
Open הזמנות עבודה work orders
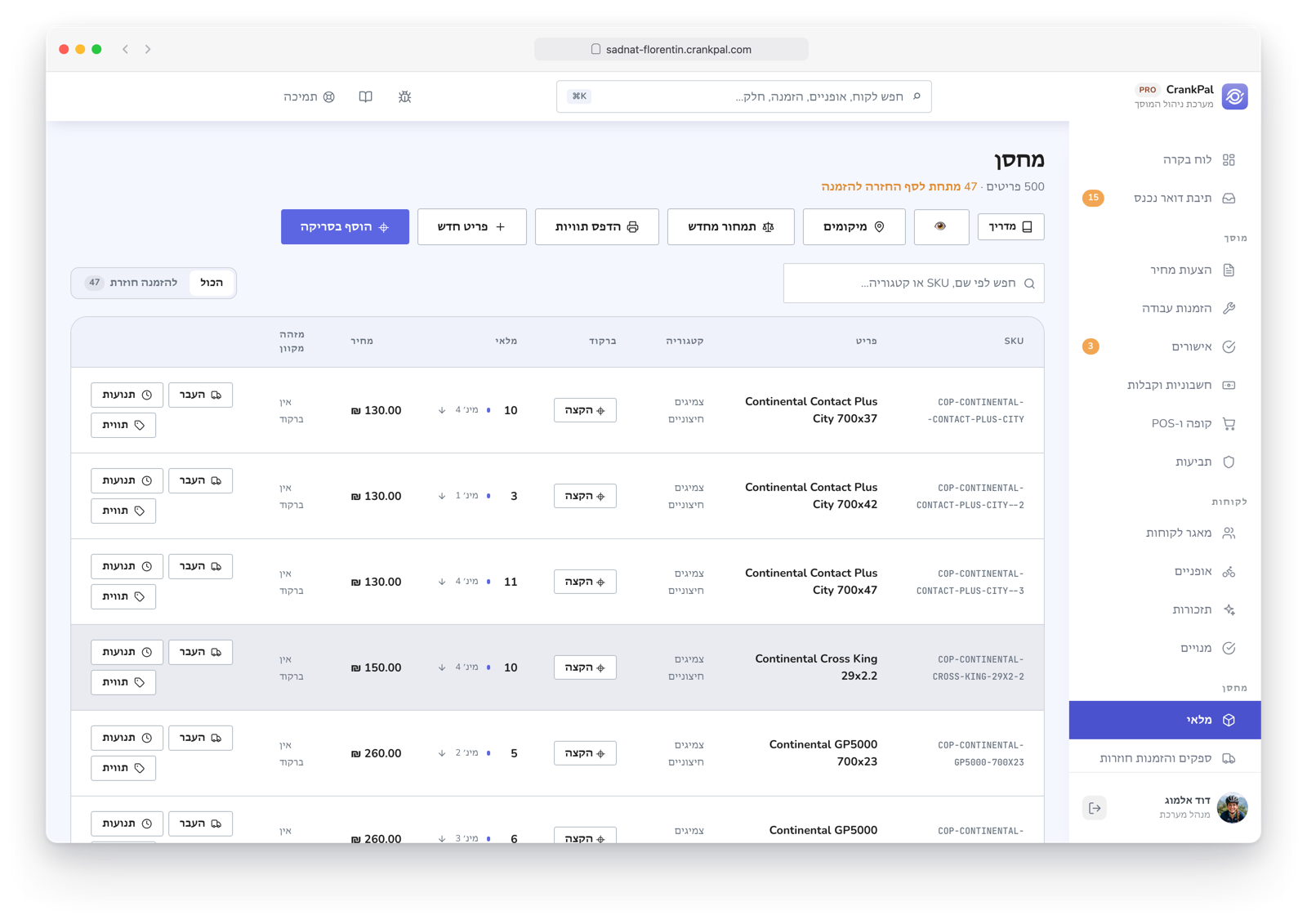[x=1165, y=308]
